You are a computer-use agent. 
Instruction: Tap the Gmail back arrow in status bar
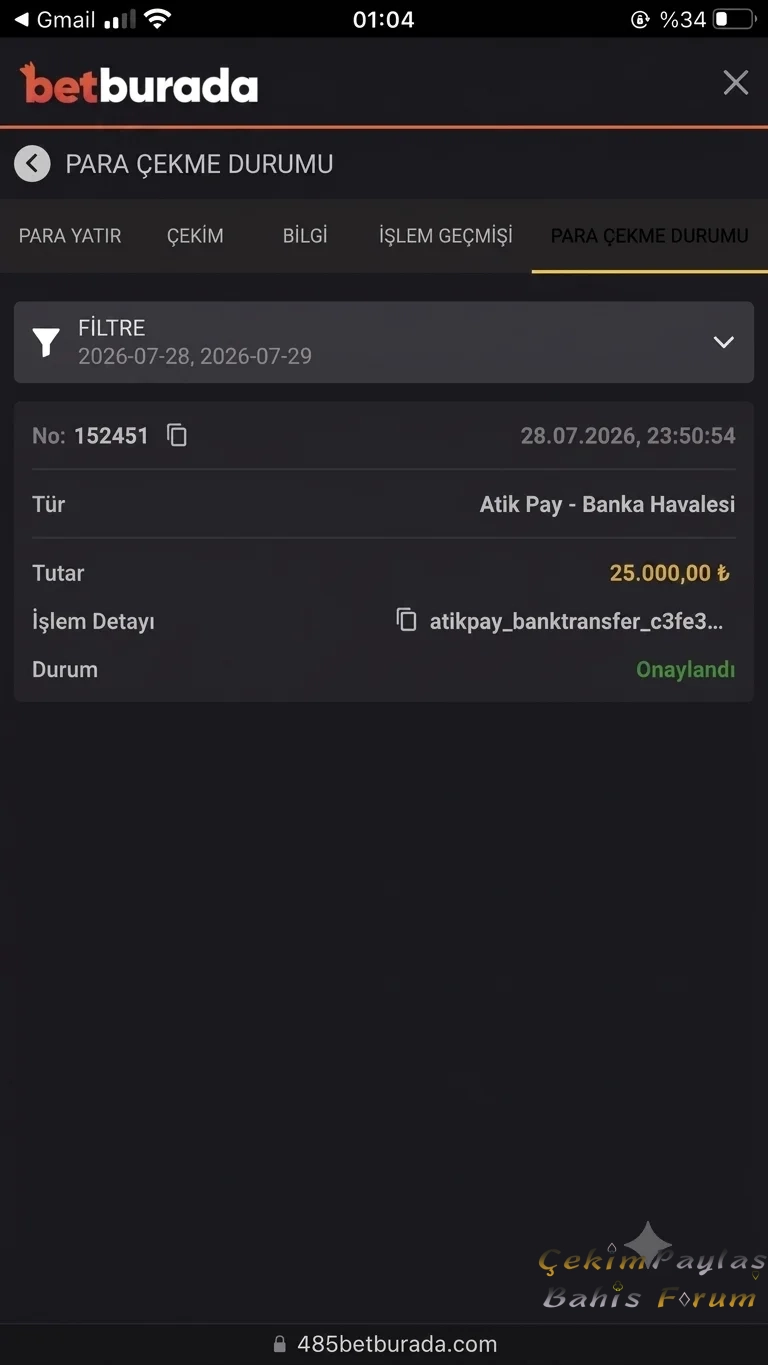pyautogui.click(x=21, y=19)
